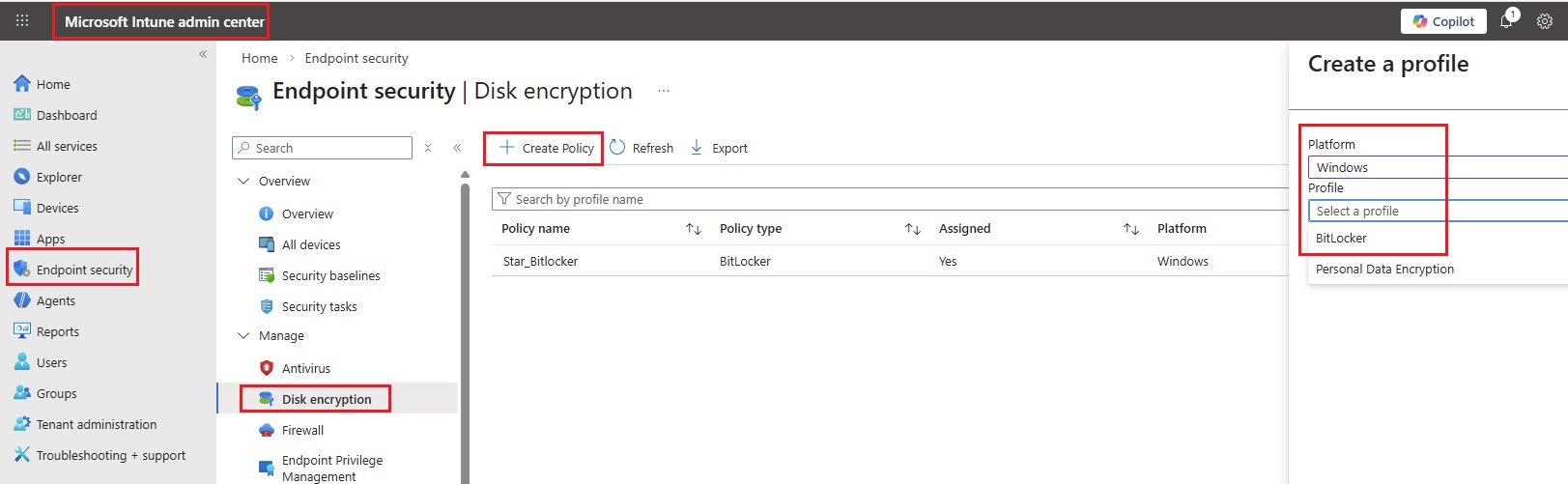Image resolution: width=1568 pixels, height=484 pixels.
Task: Select Disk encryption in the Manage menu
Action: click(326, 399)
